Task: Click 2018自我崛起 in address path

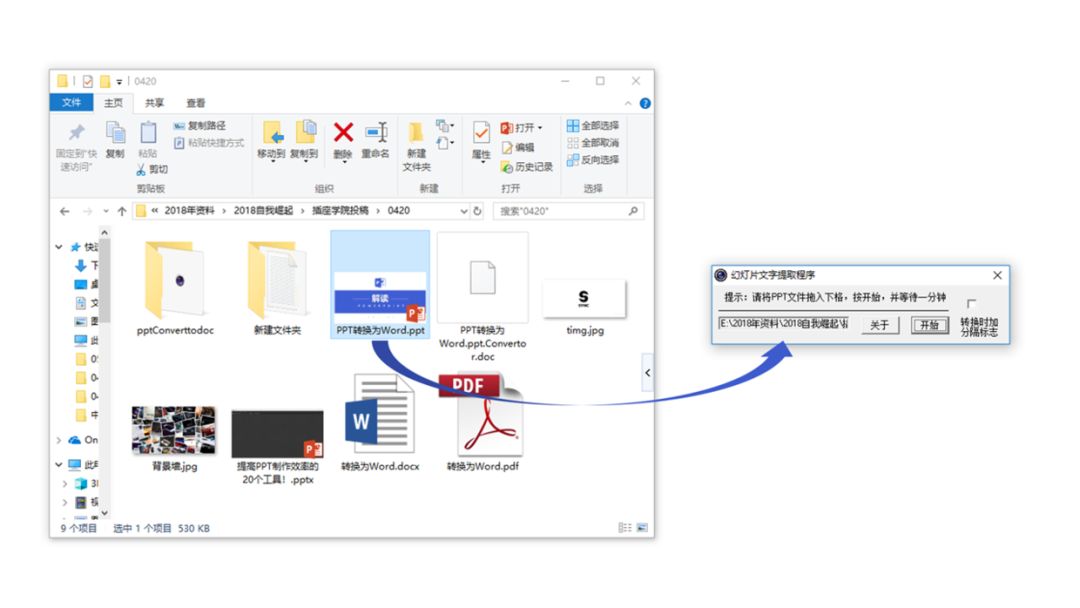Action: tap(263, 211)
